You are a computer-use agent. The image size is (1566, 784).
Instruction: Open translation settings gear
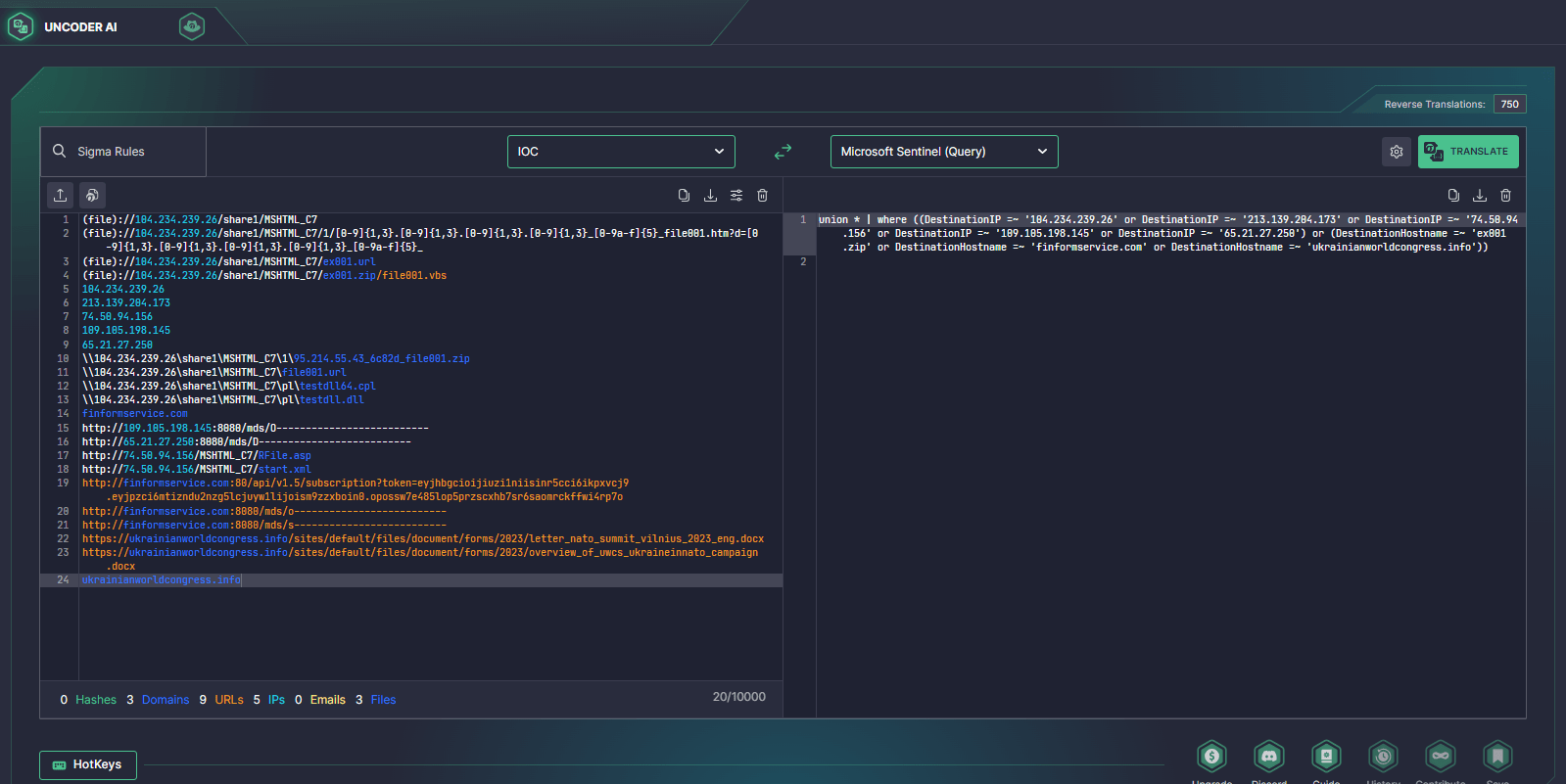(1397, 152)
